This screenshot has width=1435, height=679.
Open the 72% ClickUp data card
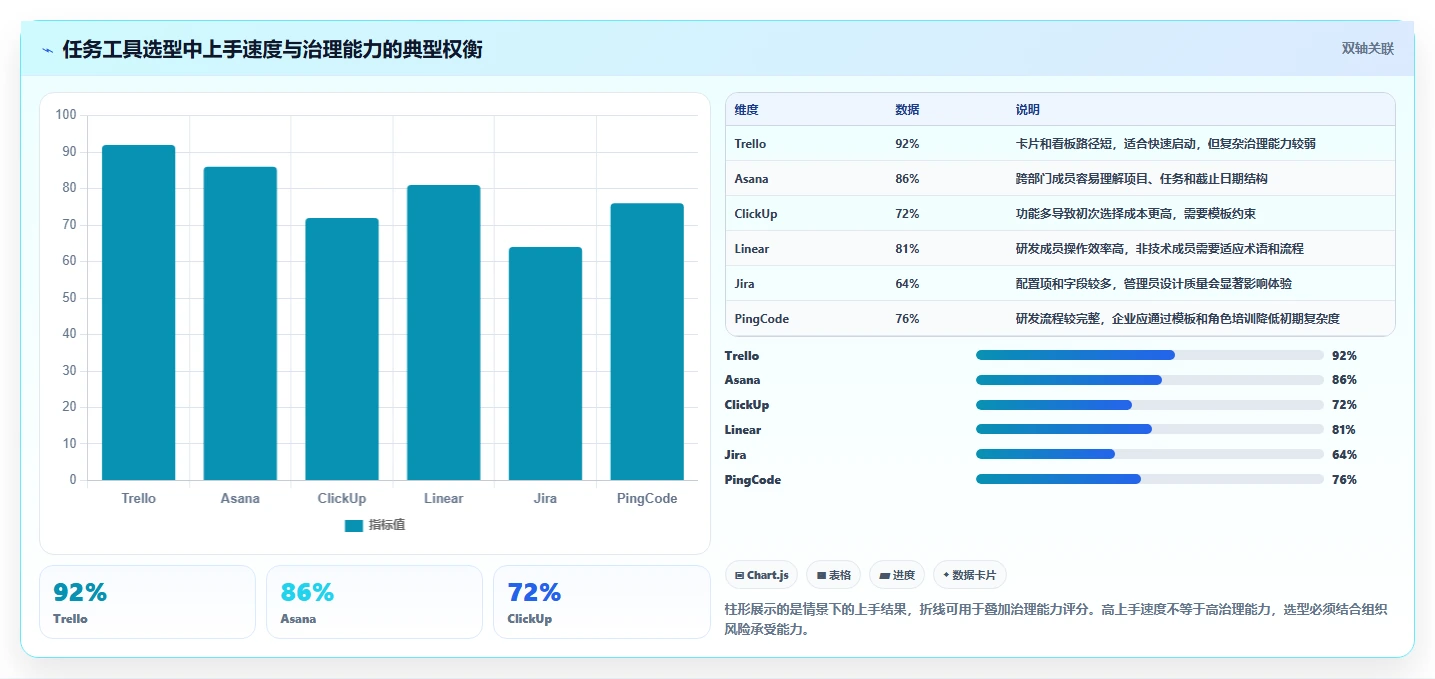pyautogui.click(x=601, y=602)
